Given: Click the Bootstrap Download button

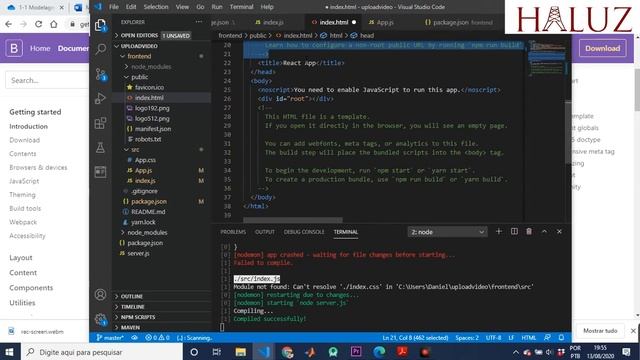Looking at the screenshot, I should (602, 48).
